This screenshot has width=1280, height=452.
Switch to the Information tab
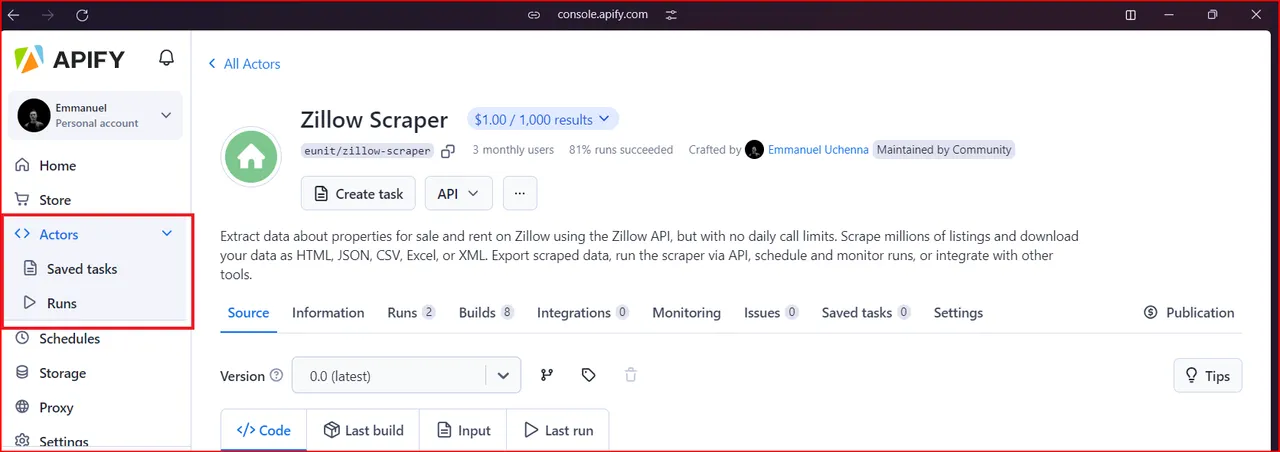pyautogui.click(x=328, y=313)
